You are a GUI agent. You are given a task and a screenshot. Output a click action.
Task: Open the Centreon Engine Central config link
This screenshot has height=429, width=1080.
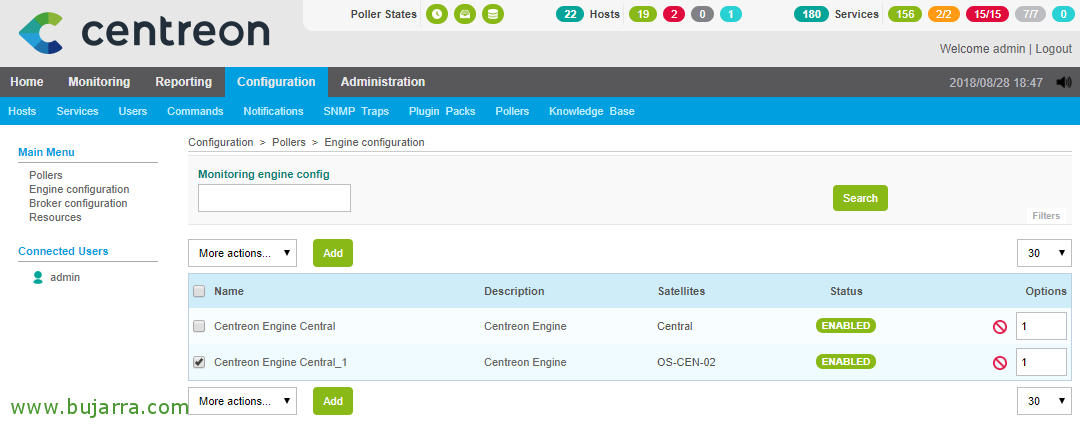point(275,326)
